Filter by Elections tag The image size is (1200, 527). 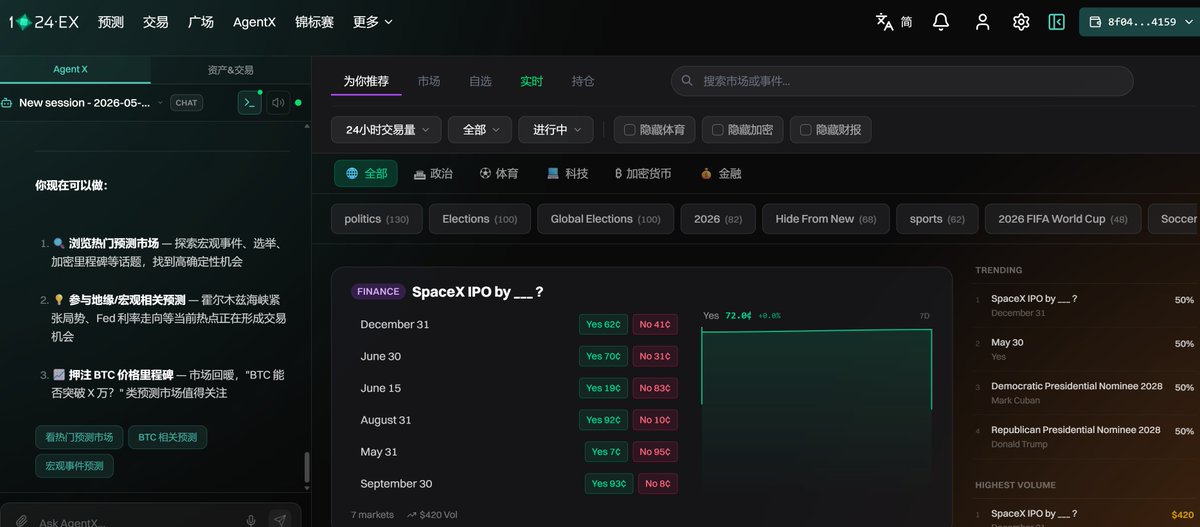tap(480, 219)
